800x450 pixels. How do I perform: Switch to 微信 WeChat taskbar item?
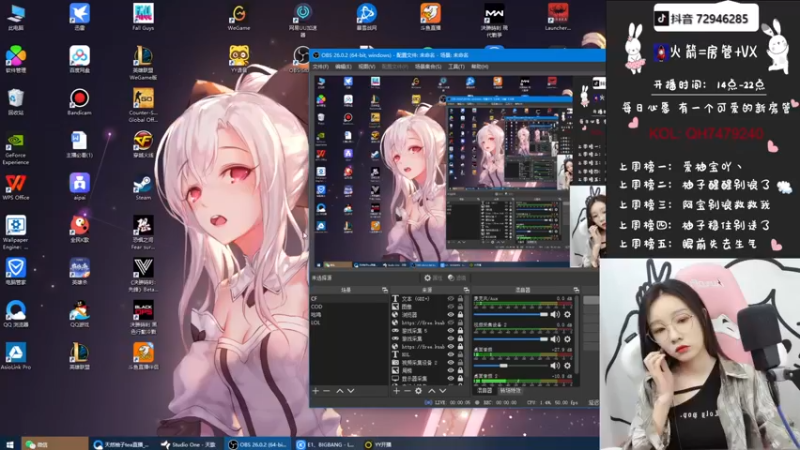click(x=55, y=444)
